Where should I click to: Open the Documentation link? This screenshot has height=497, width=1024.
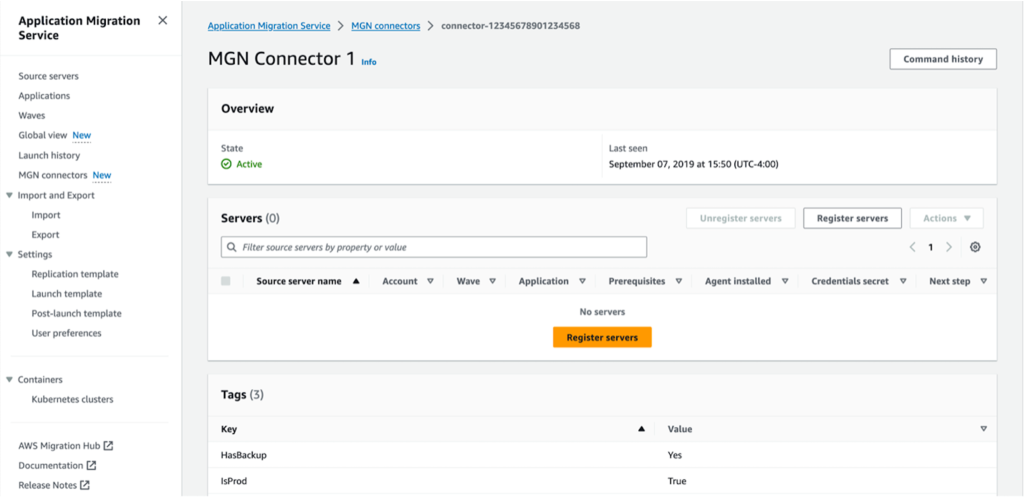[51, 466]
